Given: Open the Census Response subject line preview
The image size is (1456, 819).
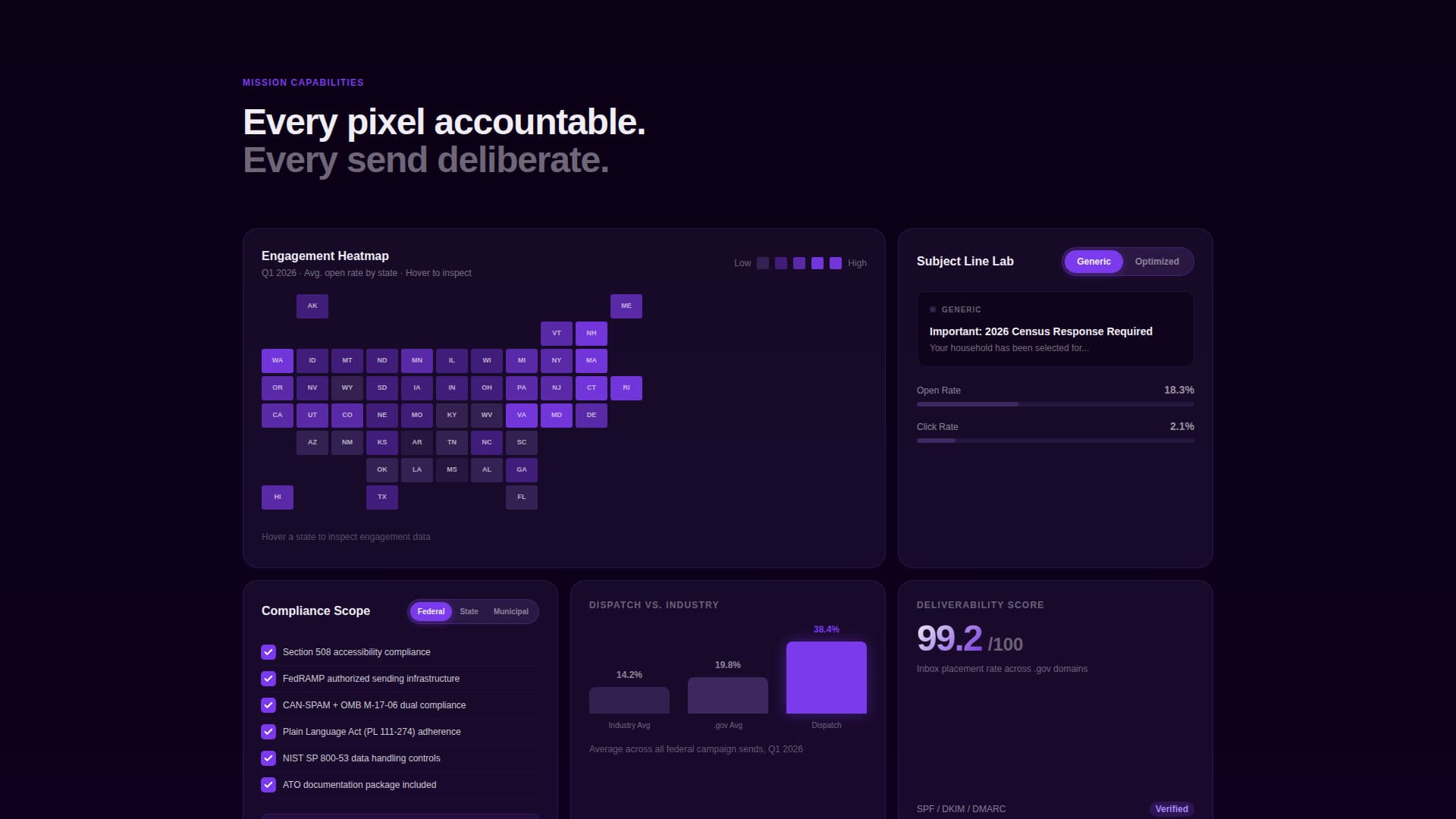Looking at the screenshot, I should click(x=1056, y=329).
